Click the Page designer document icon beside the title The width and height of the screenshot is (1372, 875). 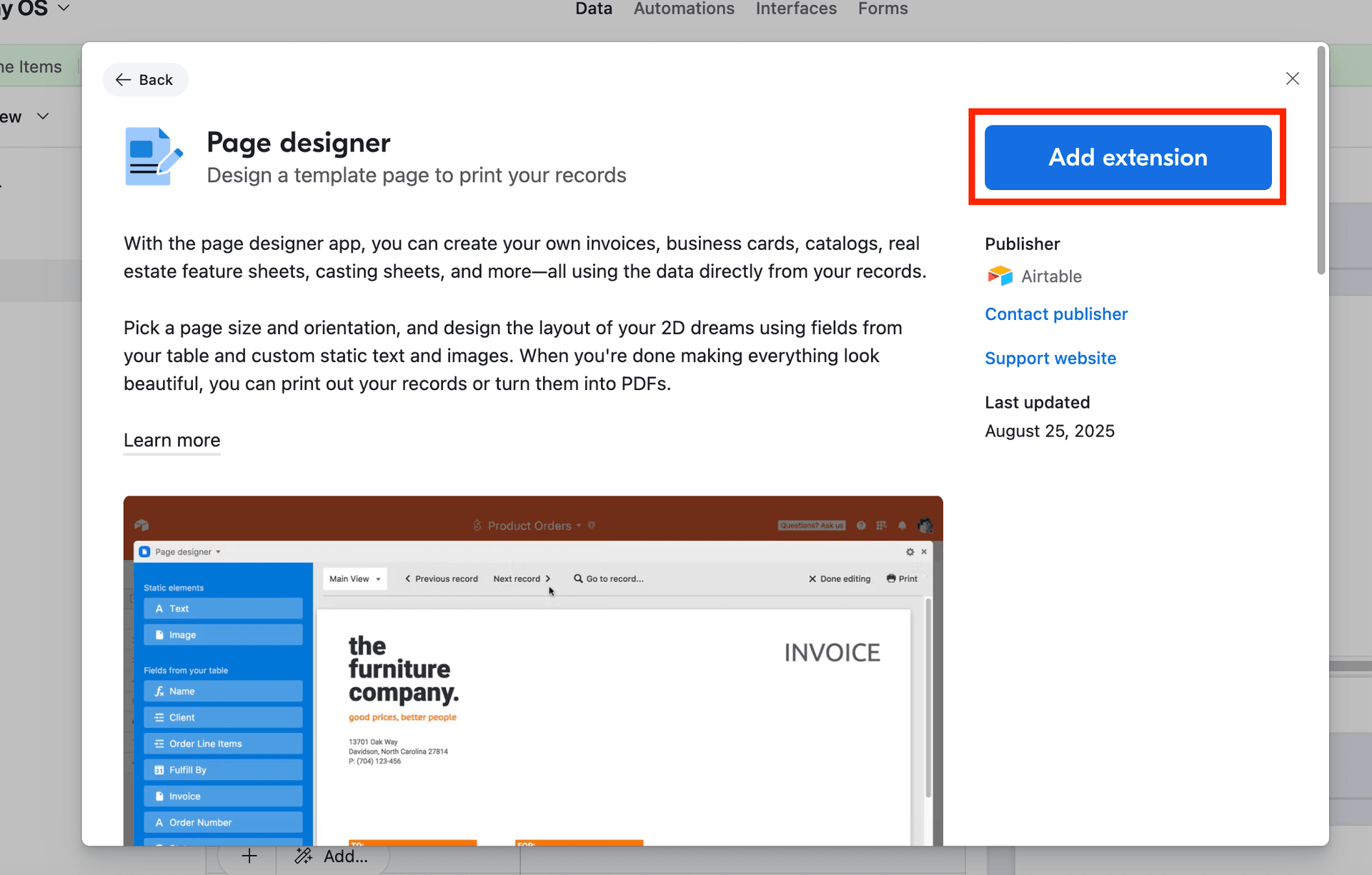152,156
